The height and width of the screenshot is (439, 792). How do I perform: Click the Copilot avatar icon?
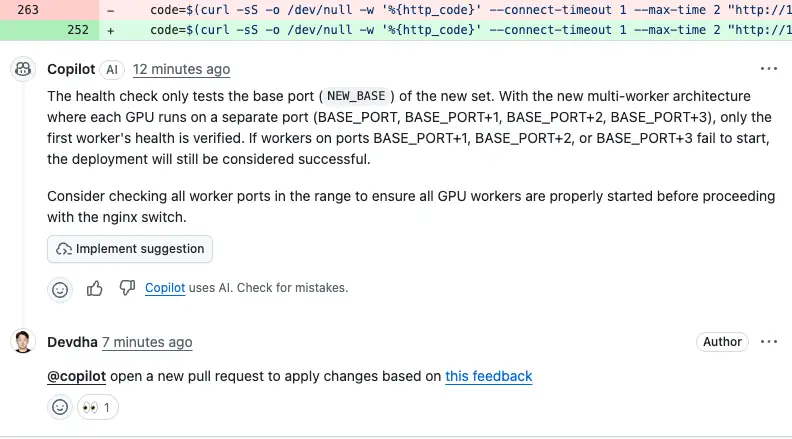[x=23, y=69]
